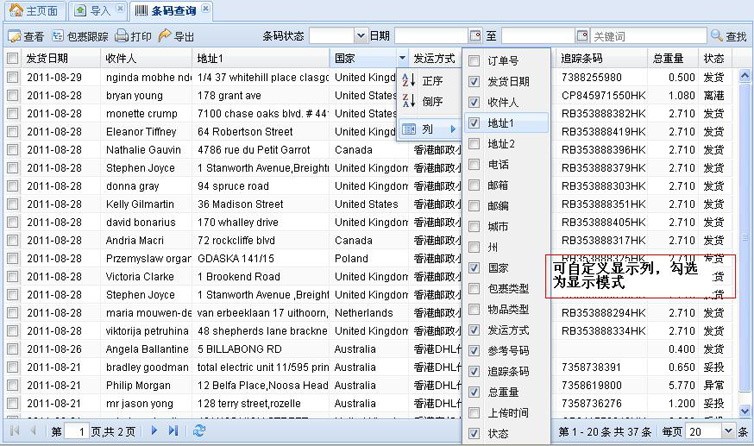
Task: Show the 邮箱 column
Action: (474, 185)
